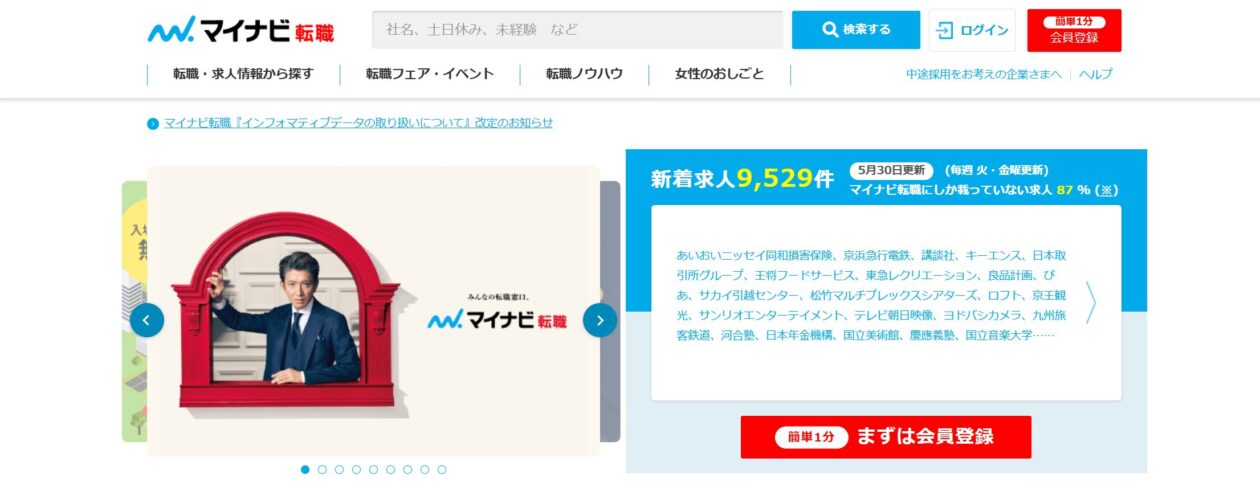This screenshot has height=495, width=1260.
Task: Click まずは会員登録 red button
Action: (x=886, y=437)
